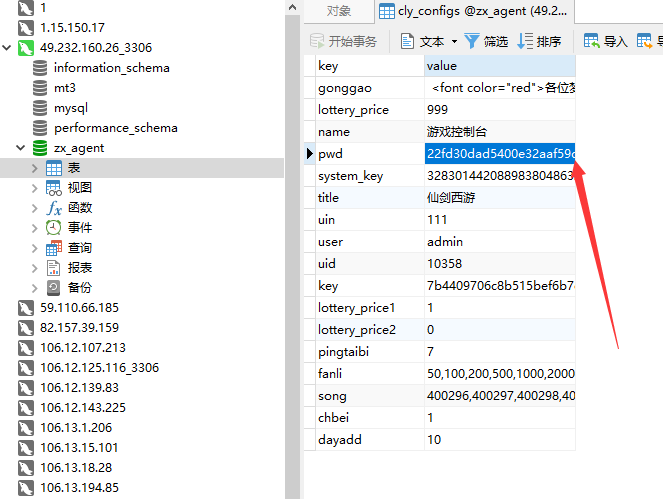663x499 pixels.
Task: Select the 59.110.66.185 connection entry
Action: click(x=79, y=308)
